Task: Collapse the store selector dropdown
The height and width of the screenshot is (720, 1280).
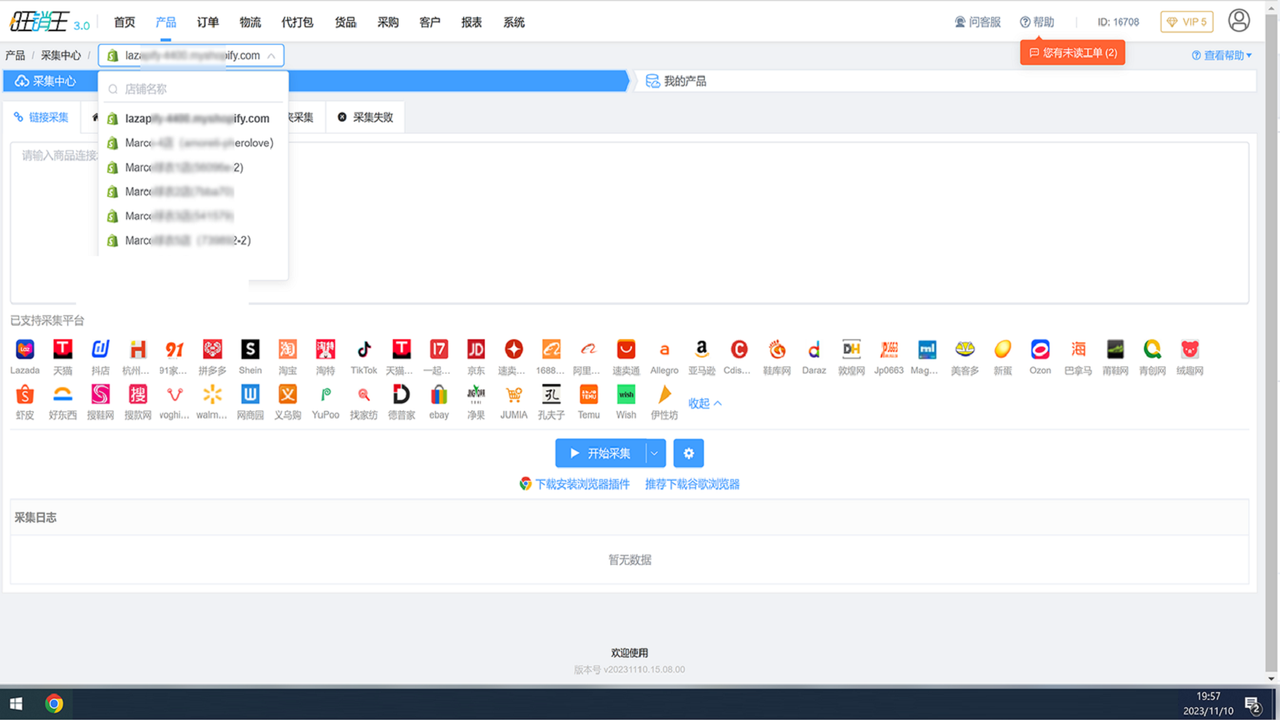Action: (271, 56)
